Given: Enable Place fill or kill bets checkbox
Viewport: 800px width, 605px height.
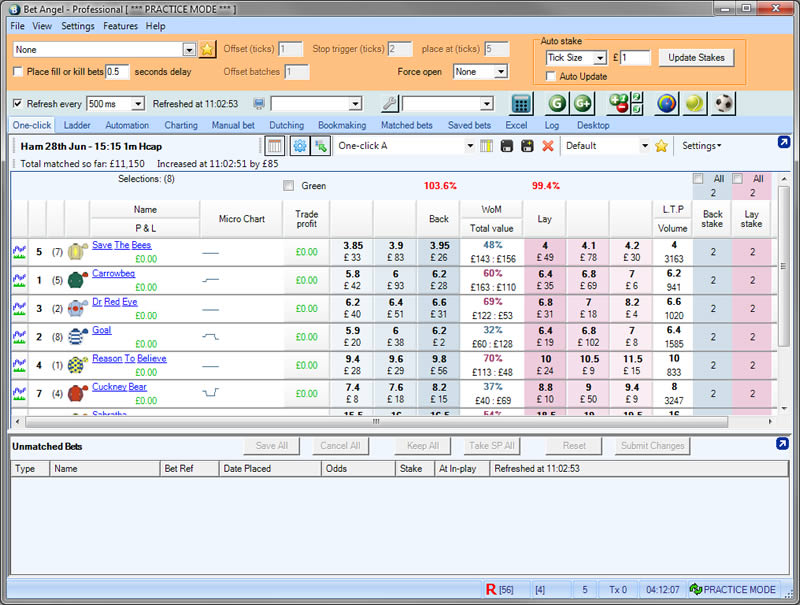Looking at the screenshot, I should [18, 71].
